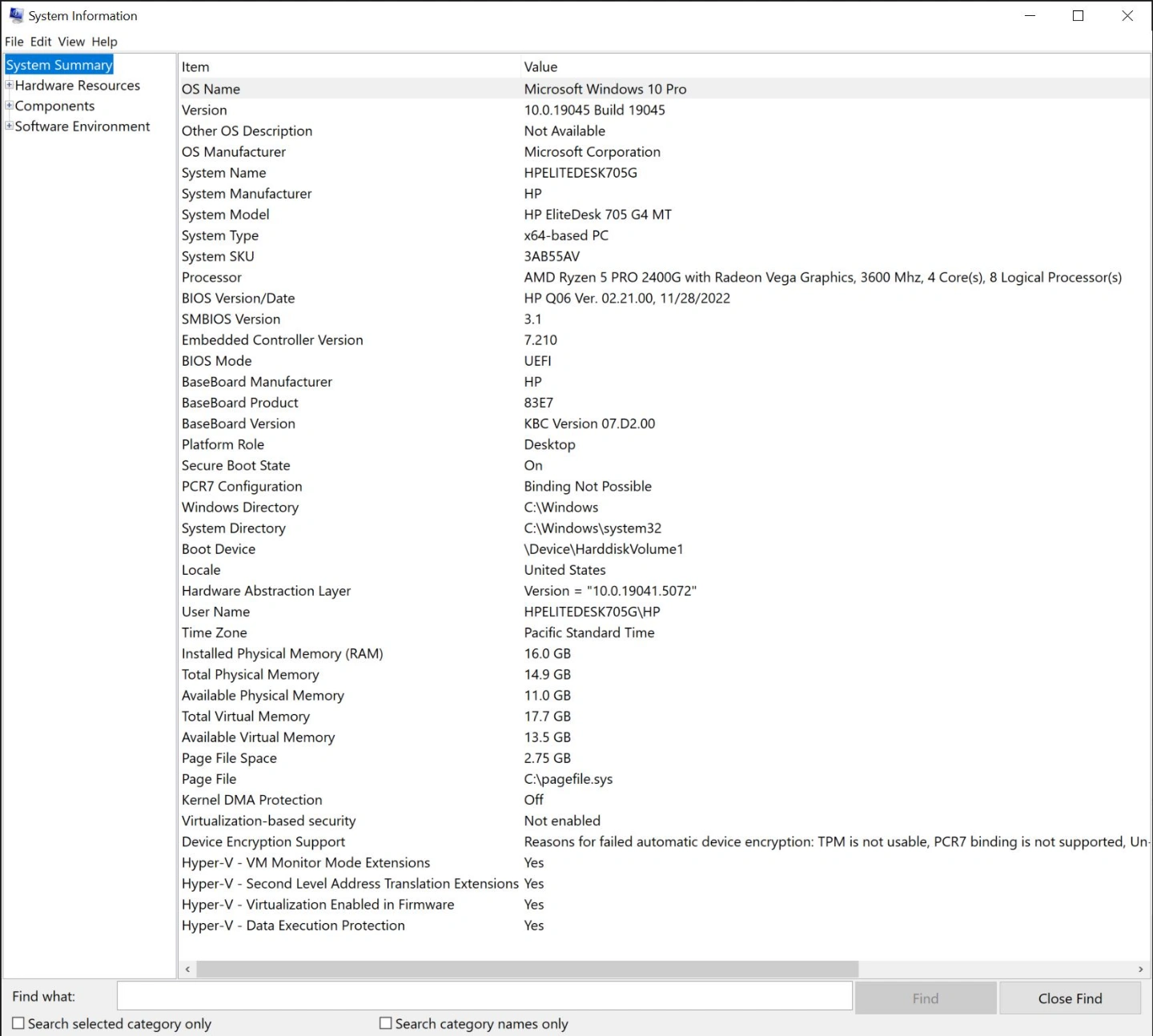Select the Components tree item

(x=54, y=106)
